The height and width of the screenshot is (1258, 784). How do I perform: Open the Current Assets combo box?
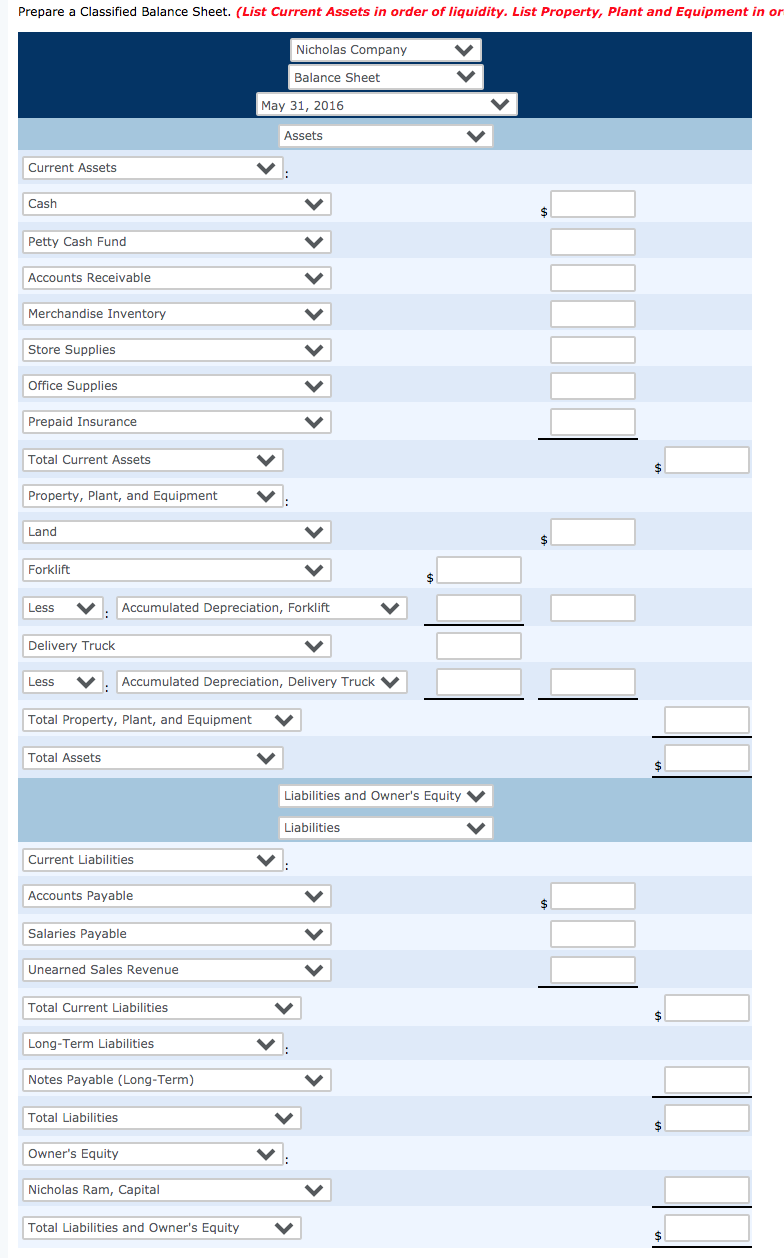point(265,167)
